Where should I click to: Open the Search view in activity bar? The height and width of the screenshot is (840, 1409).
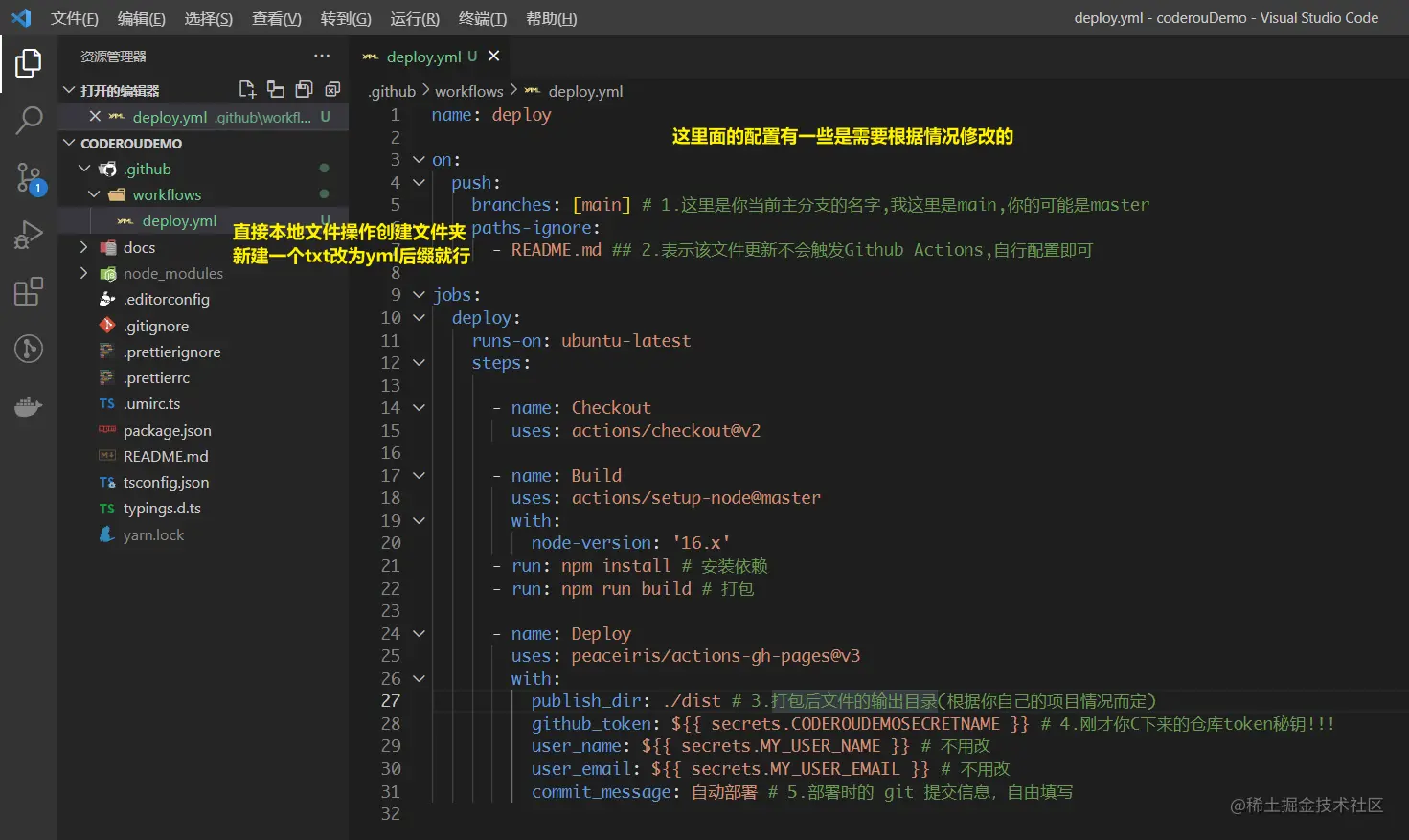tap(29, 120)
